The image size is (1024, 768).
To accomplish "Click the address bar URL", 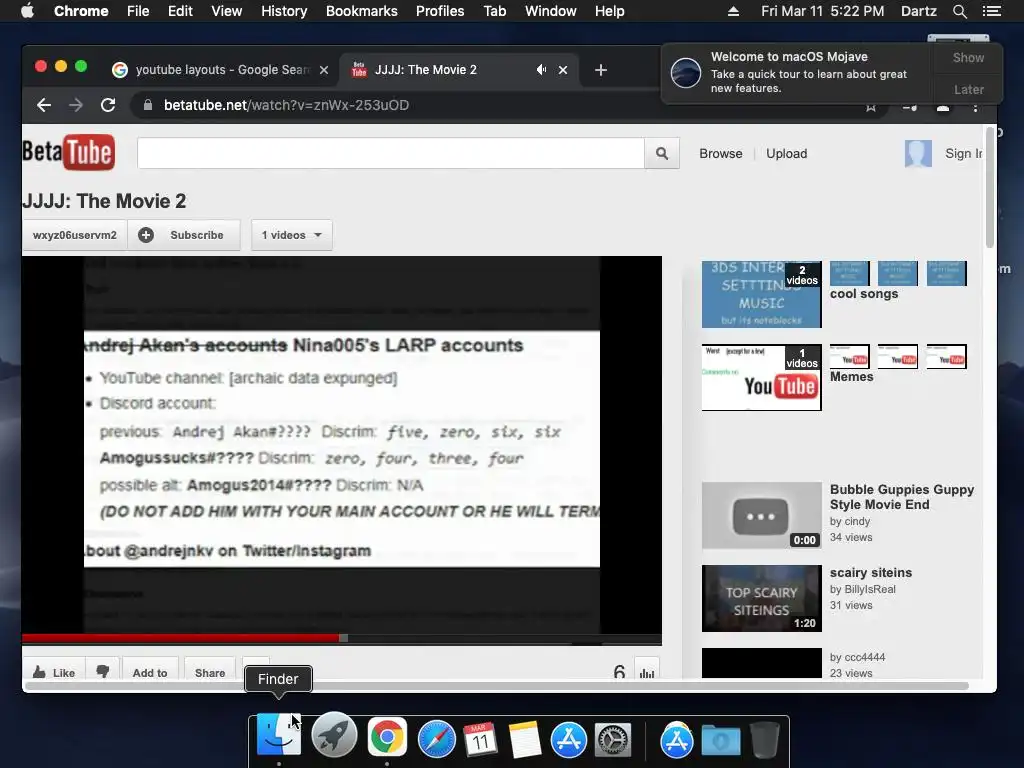I will [x=286, y=105].
